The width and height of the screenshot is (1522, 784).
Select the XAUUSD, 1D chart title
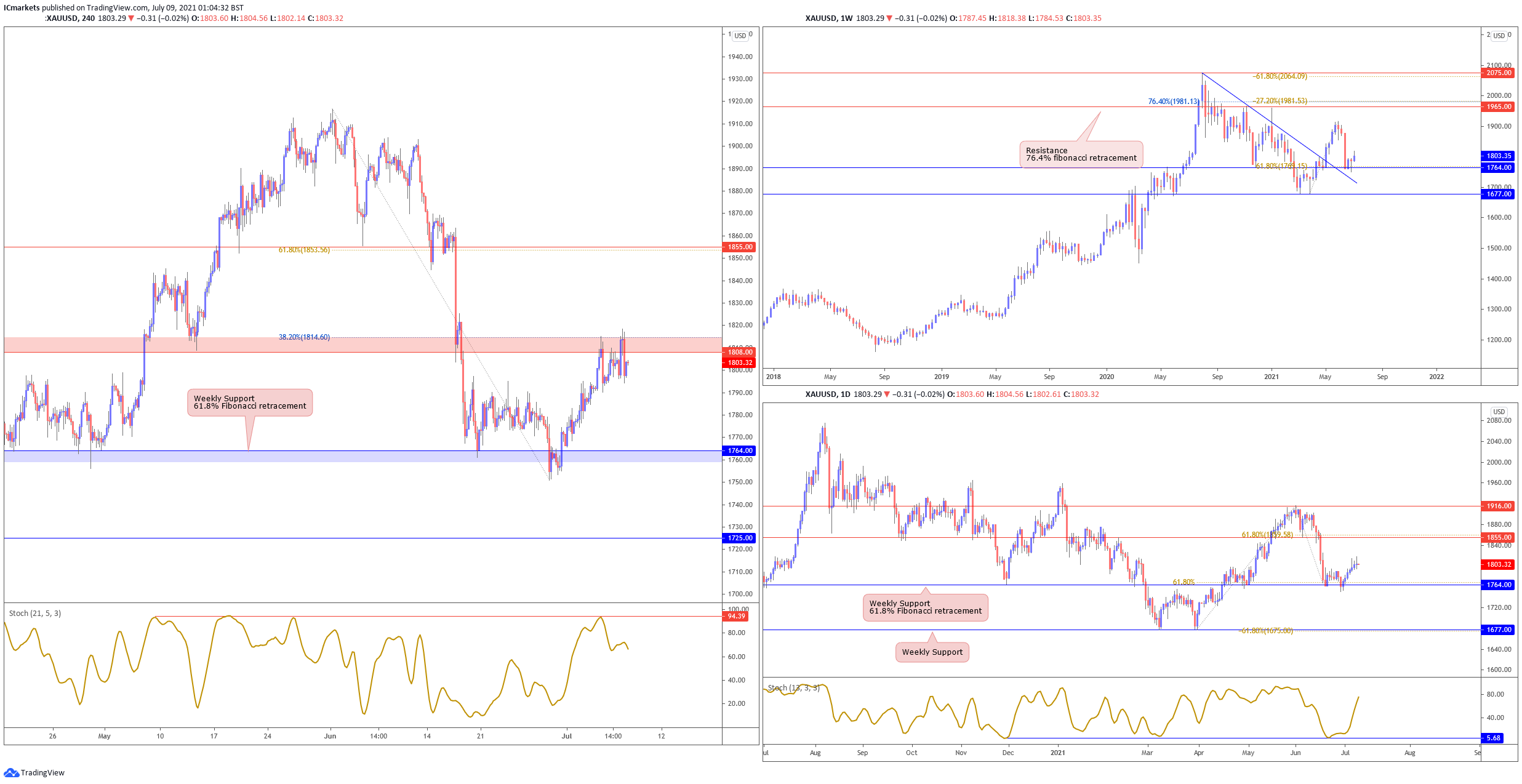828,394
